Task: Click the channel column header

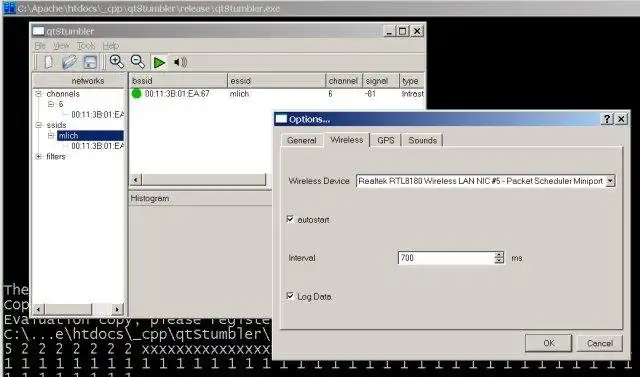Action: point(344,81)
